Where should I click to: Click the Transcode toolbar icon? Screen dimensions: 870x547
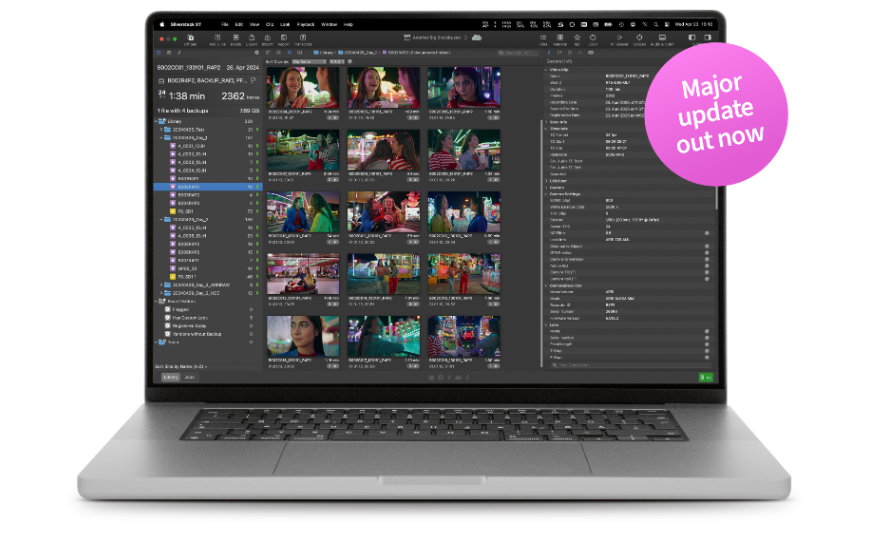[x=302, y=39]
